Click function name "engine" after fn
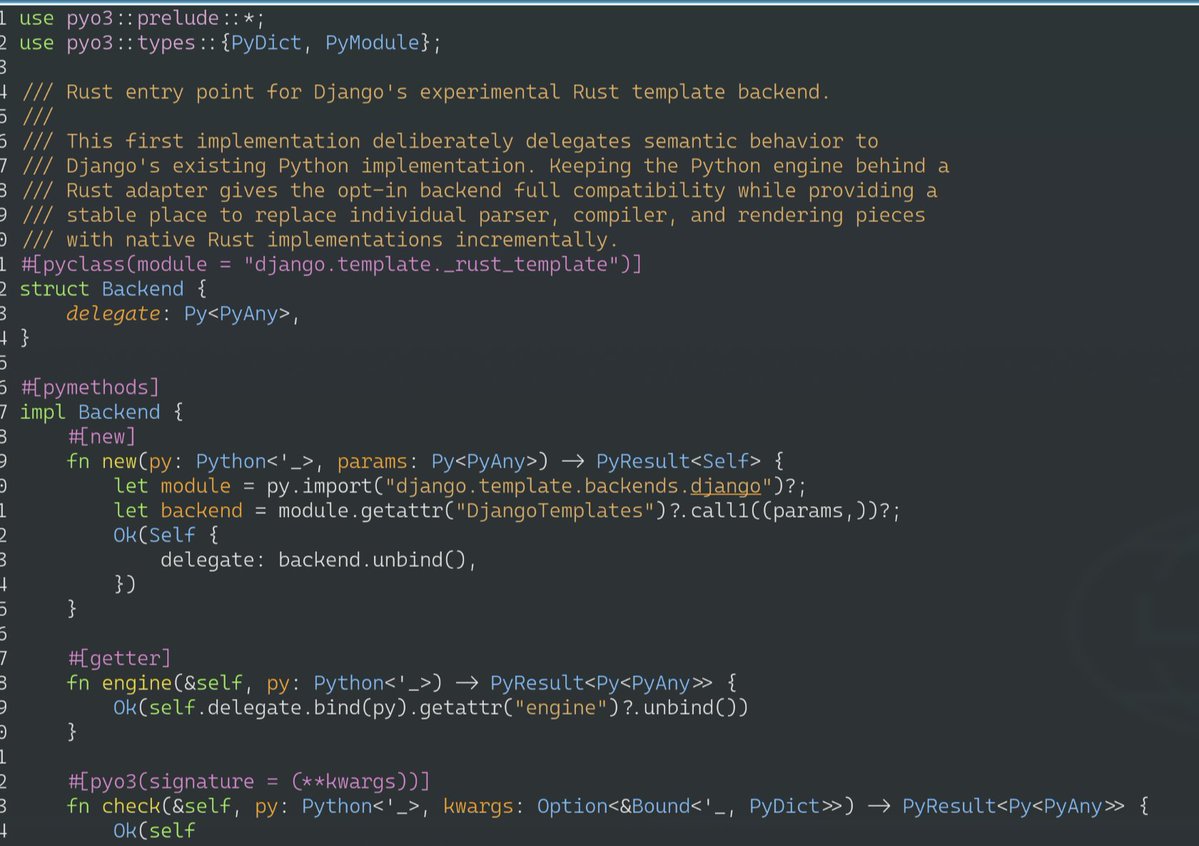The height and width of the screenshot is (846, 1199). [137, 683]
